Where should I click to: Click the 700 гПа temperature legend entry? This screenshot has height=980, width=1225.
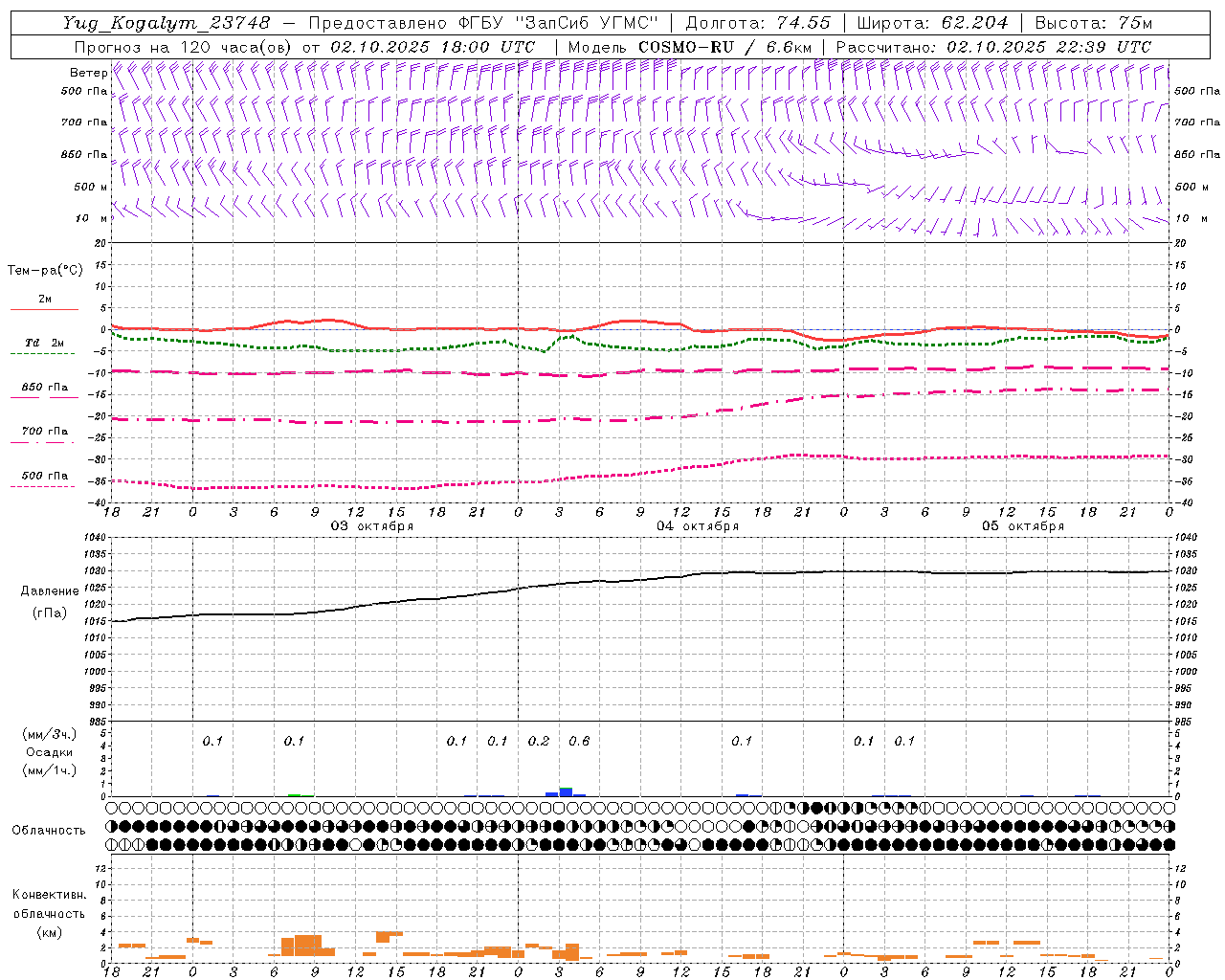[x=45, y=432]
